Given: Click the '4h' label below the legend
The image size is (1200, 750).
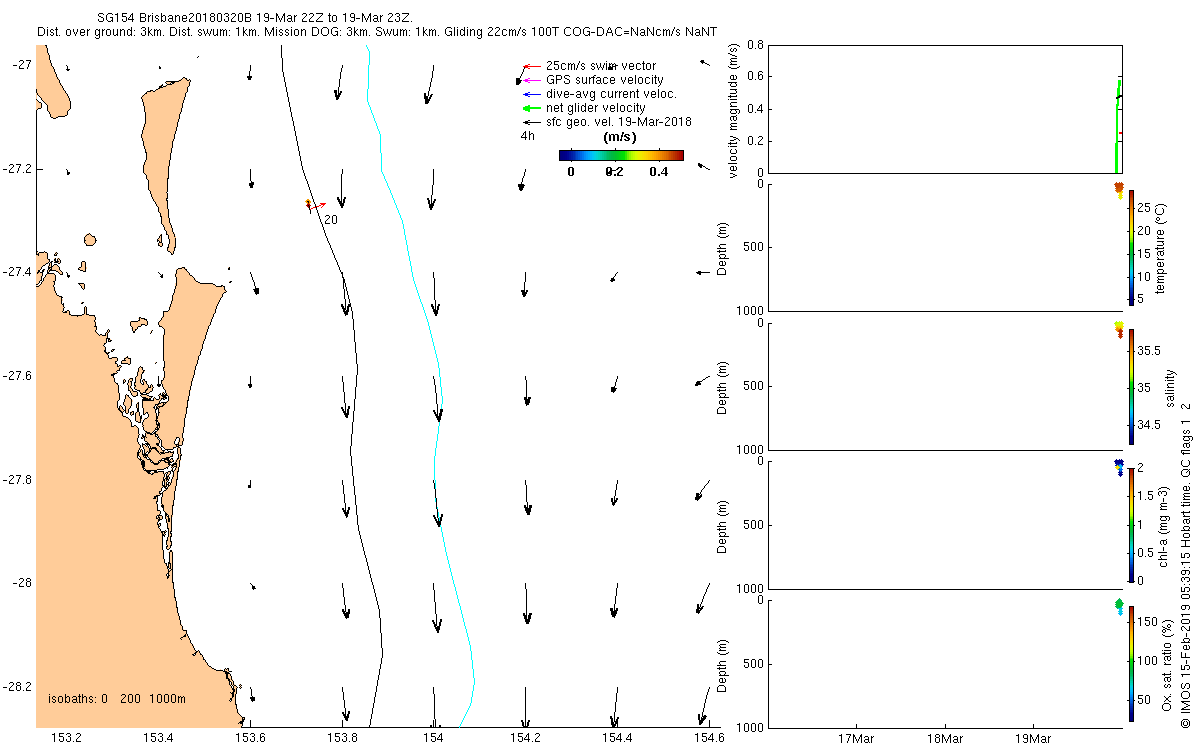Looking at the screenshot, I should (x=527, y=136).
